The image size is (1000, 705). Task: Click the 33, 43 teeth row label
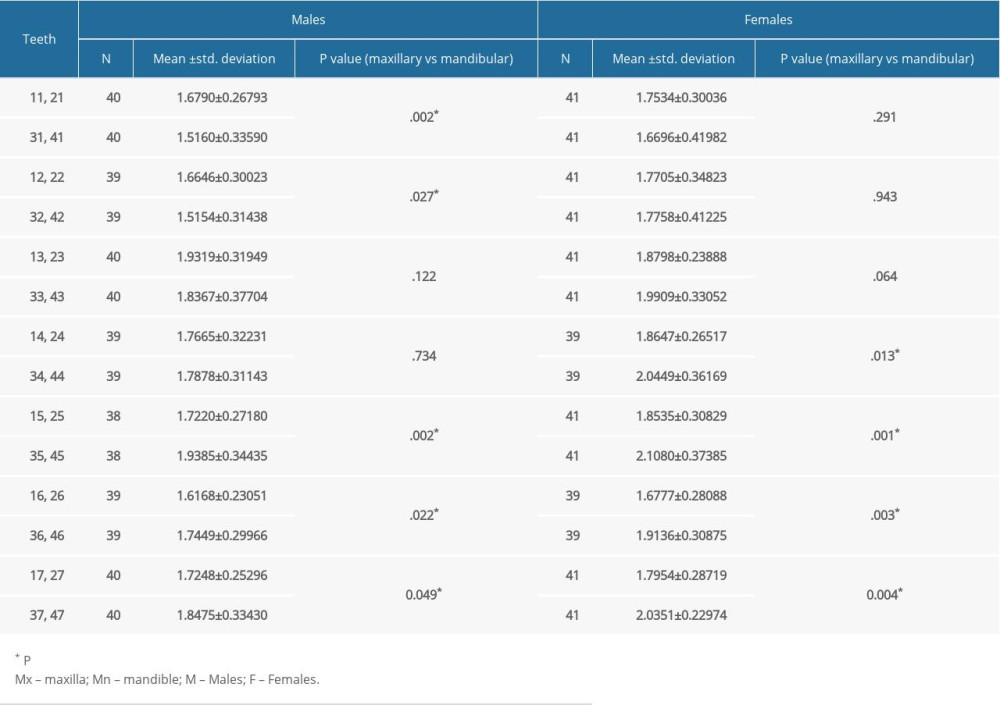pos(39,297)
